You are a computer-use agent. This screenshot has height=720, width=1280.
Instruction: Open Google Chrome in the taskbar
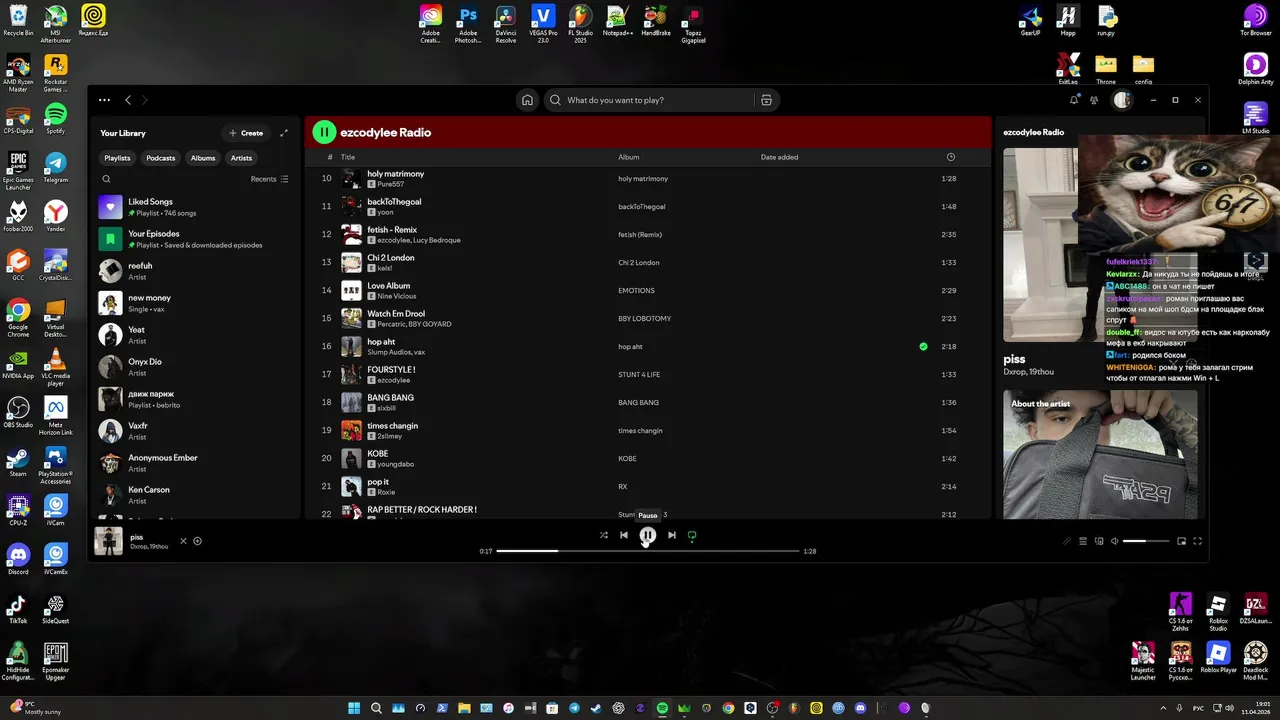coord(728,708)
